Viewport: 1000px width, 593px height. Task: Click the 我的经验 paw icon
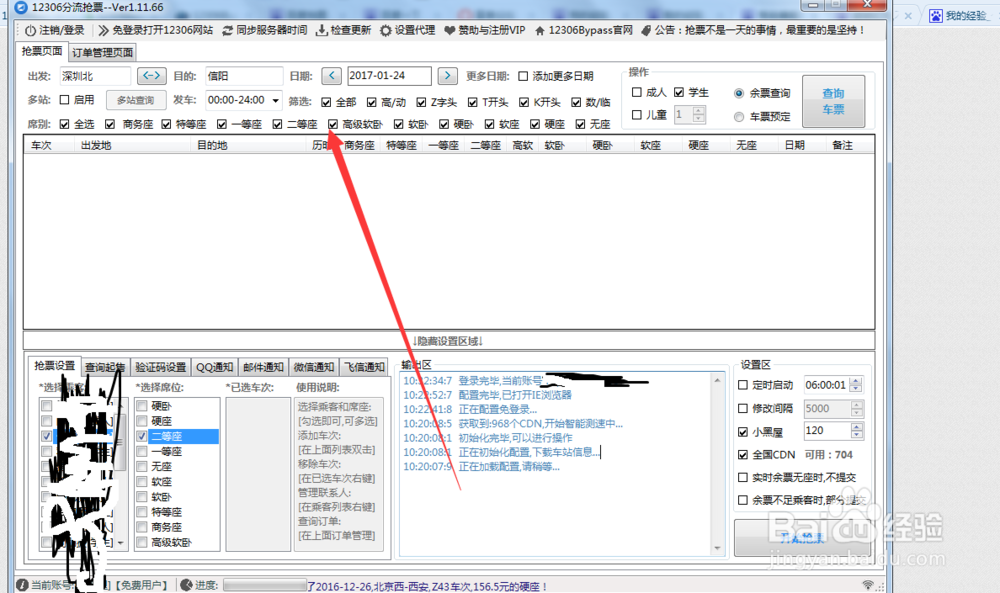[x=936, y=16]
